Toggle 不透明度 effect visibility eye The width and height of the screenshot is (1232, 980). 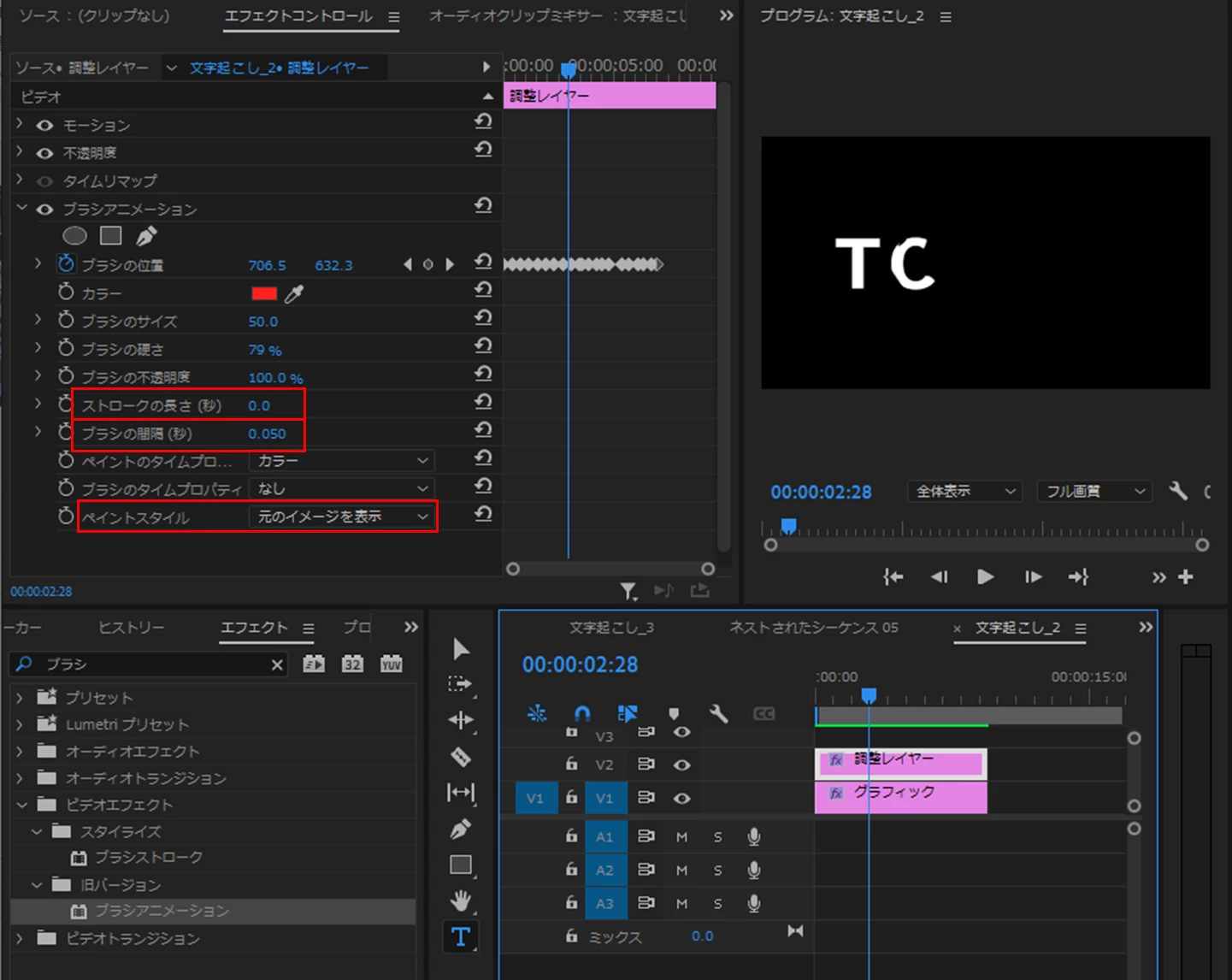coord(44,153)
